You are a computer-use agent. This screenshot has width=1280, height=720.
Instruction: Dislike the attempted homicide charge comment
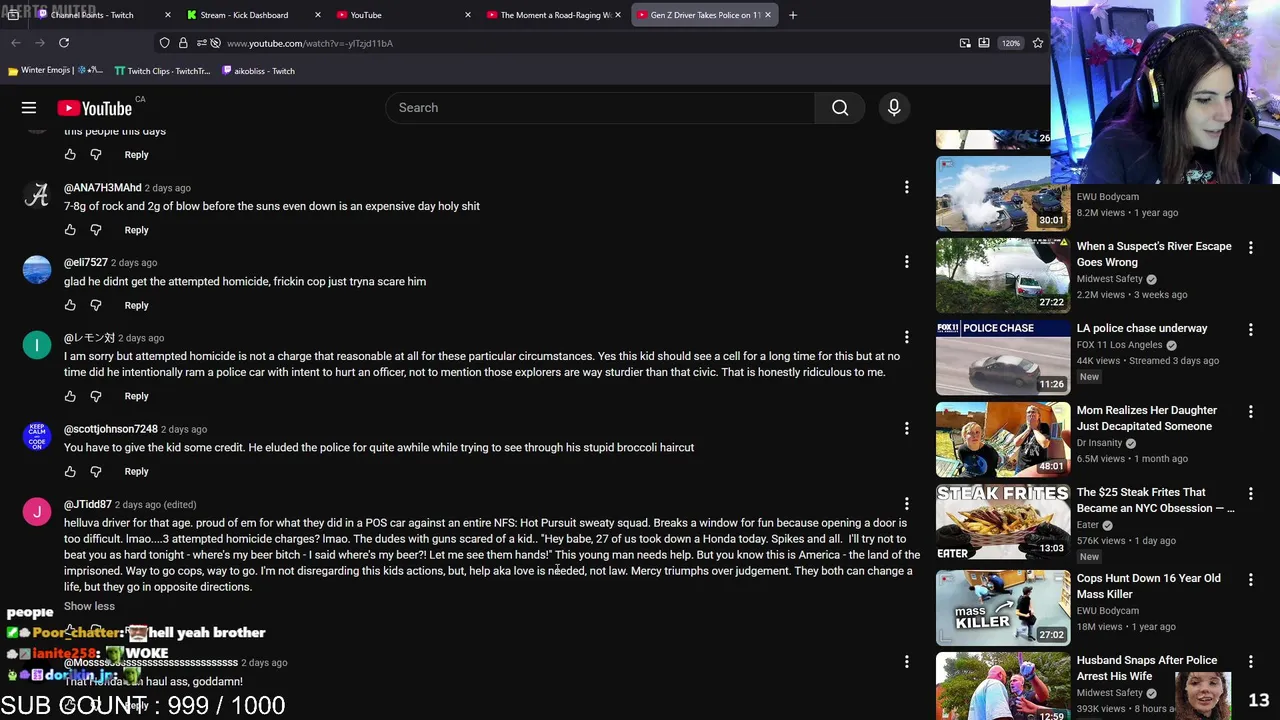(x=96, y=396)
